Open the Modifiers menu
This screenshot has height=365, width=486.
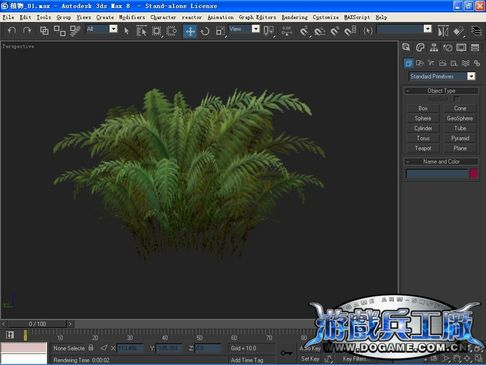[132, 17]
